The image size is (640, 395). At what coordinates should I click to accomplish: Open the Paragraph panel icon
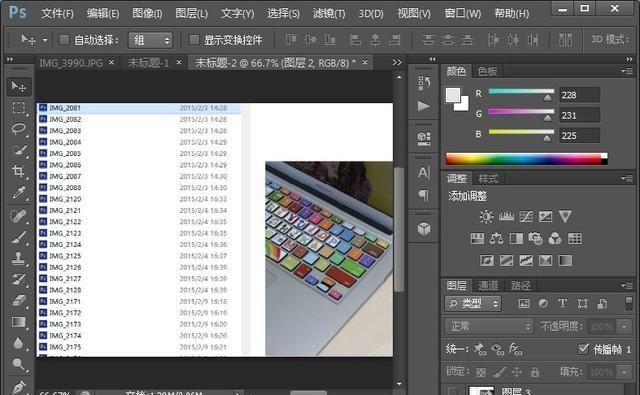point(424,195)
